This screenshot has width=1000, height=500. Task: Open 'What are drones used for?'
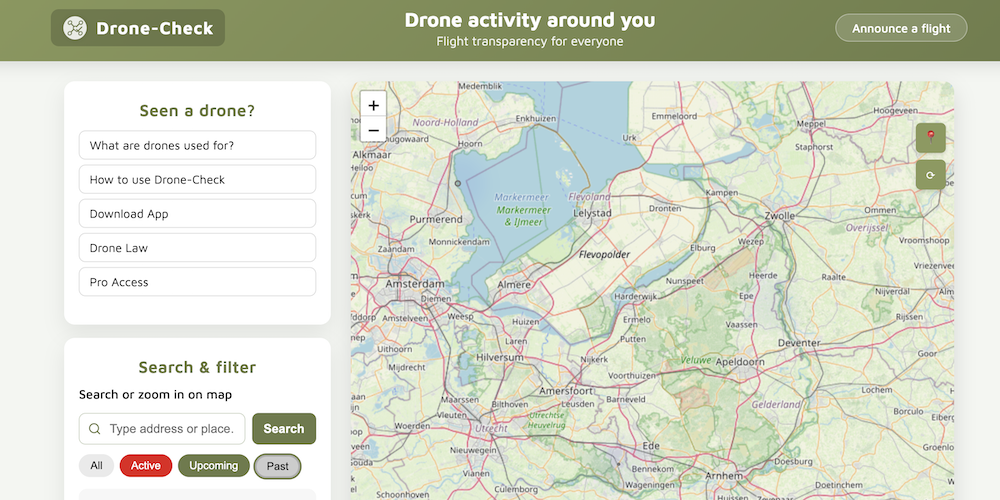[x=198, y=145]
